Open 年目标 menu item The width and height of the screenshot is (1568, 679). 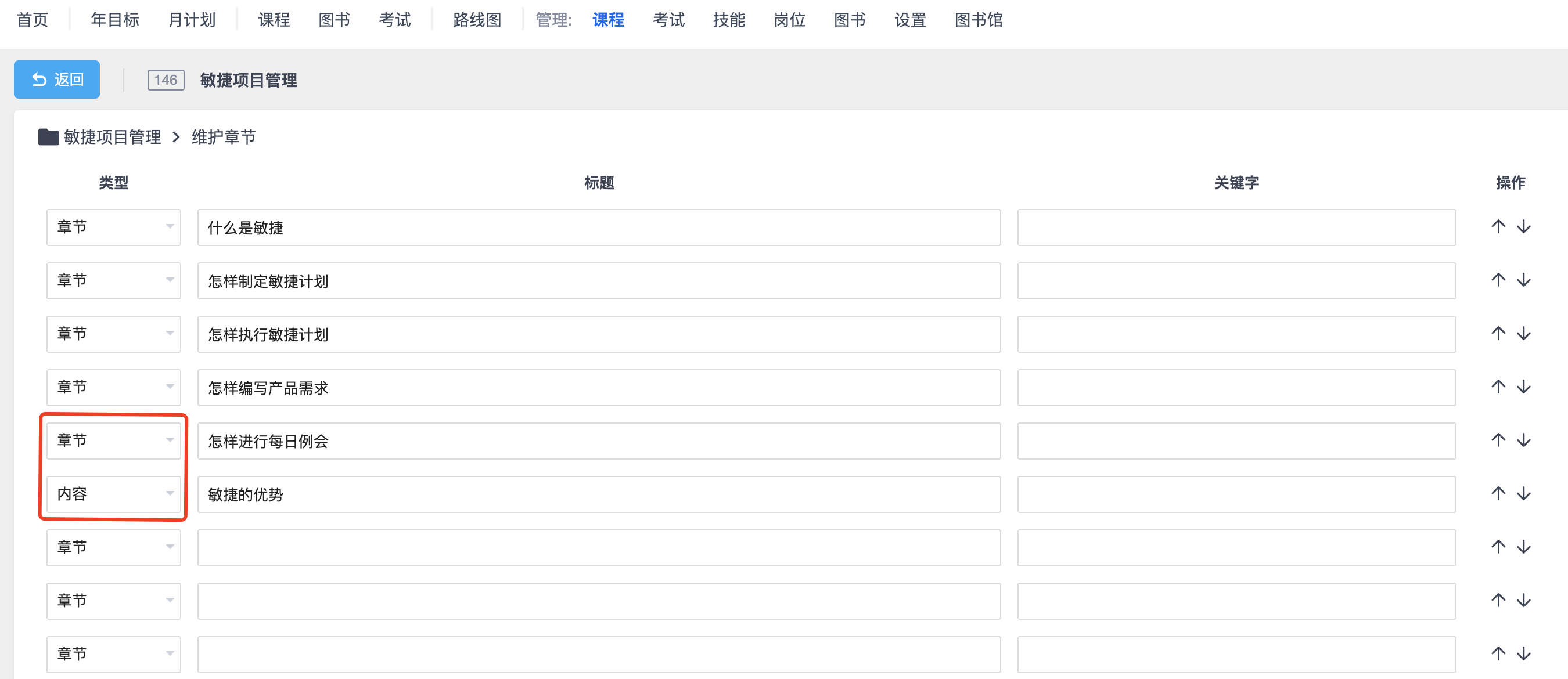click(x=115, y=20)
